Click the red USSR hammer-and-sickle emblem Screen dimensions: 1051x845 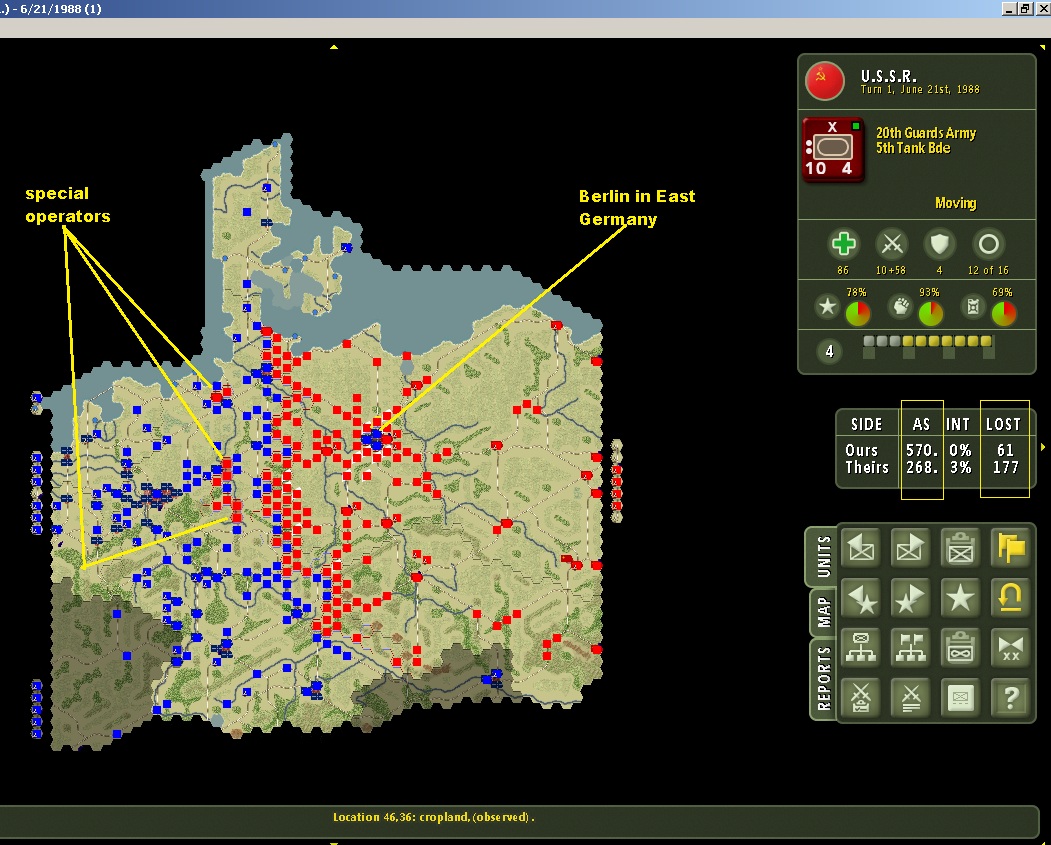824,81
